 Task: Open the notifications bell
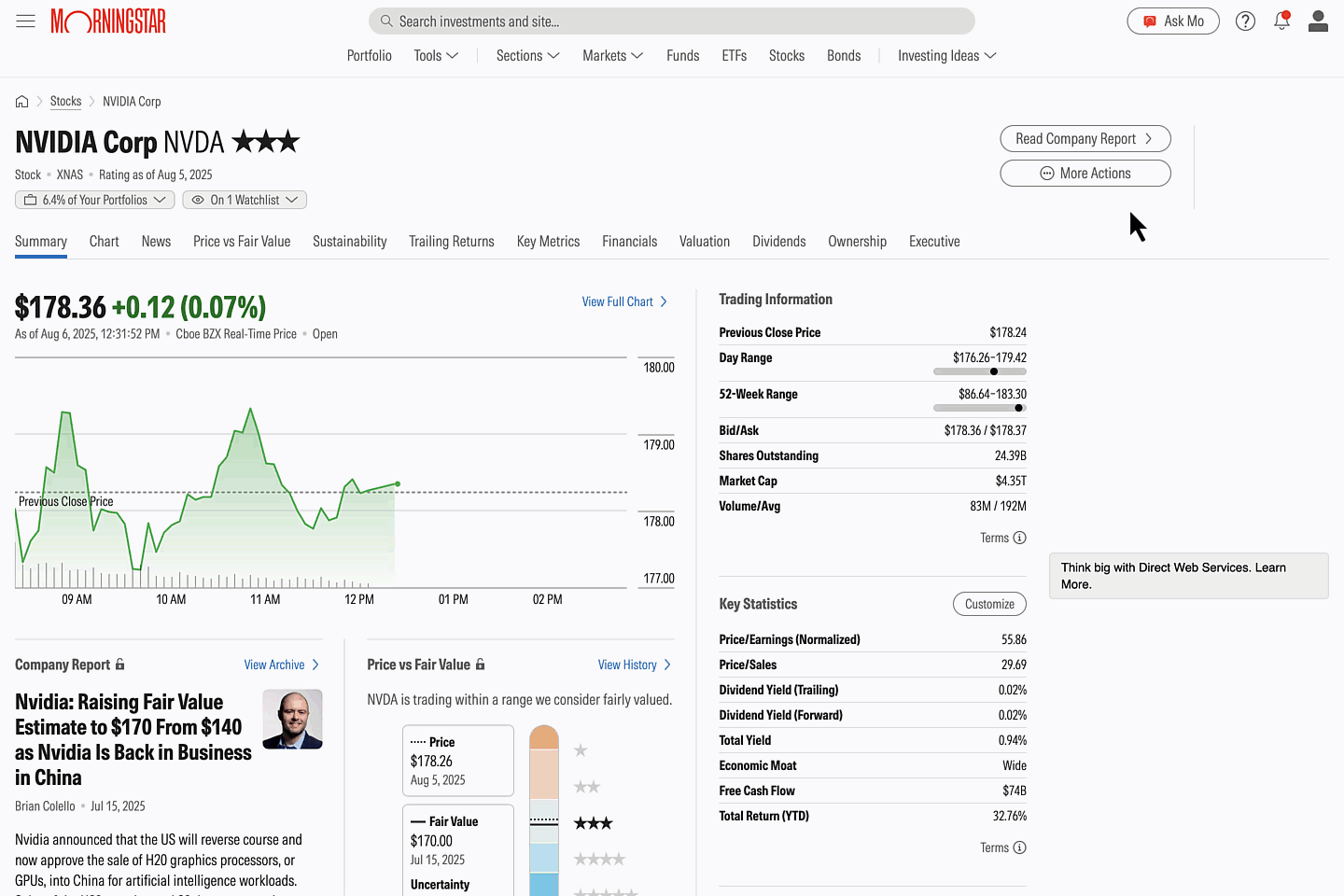point(1281,21)
